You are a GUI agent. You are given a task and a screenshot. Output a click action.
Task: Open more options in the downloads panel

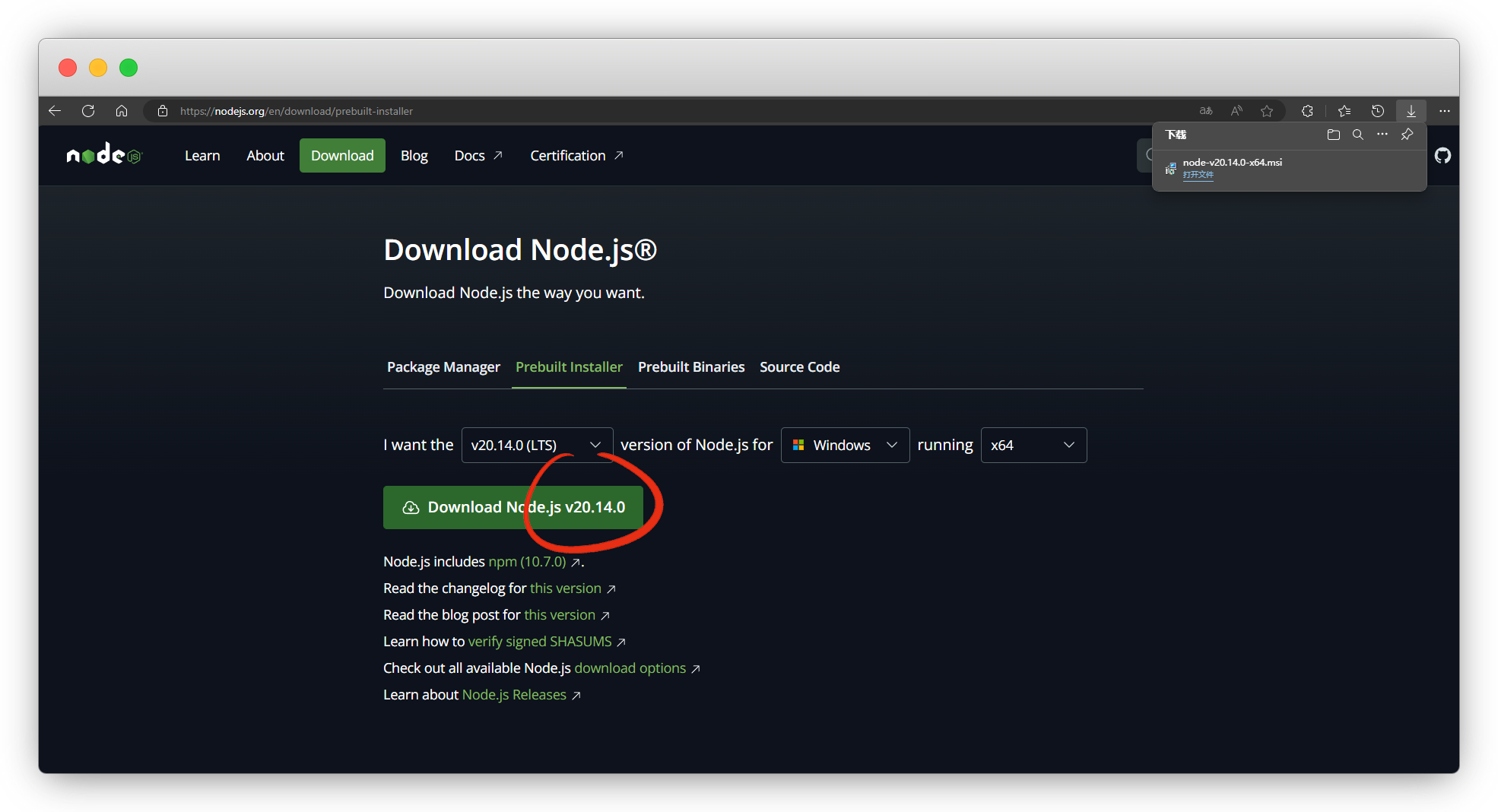(1382, 135)
